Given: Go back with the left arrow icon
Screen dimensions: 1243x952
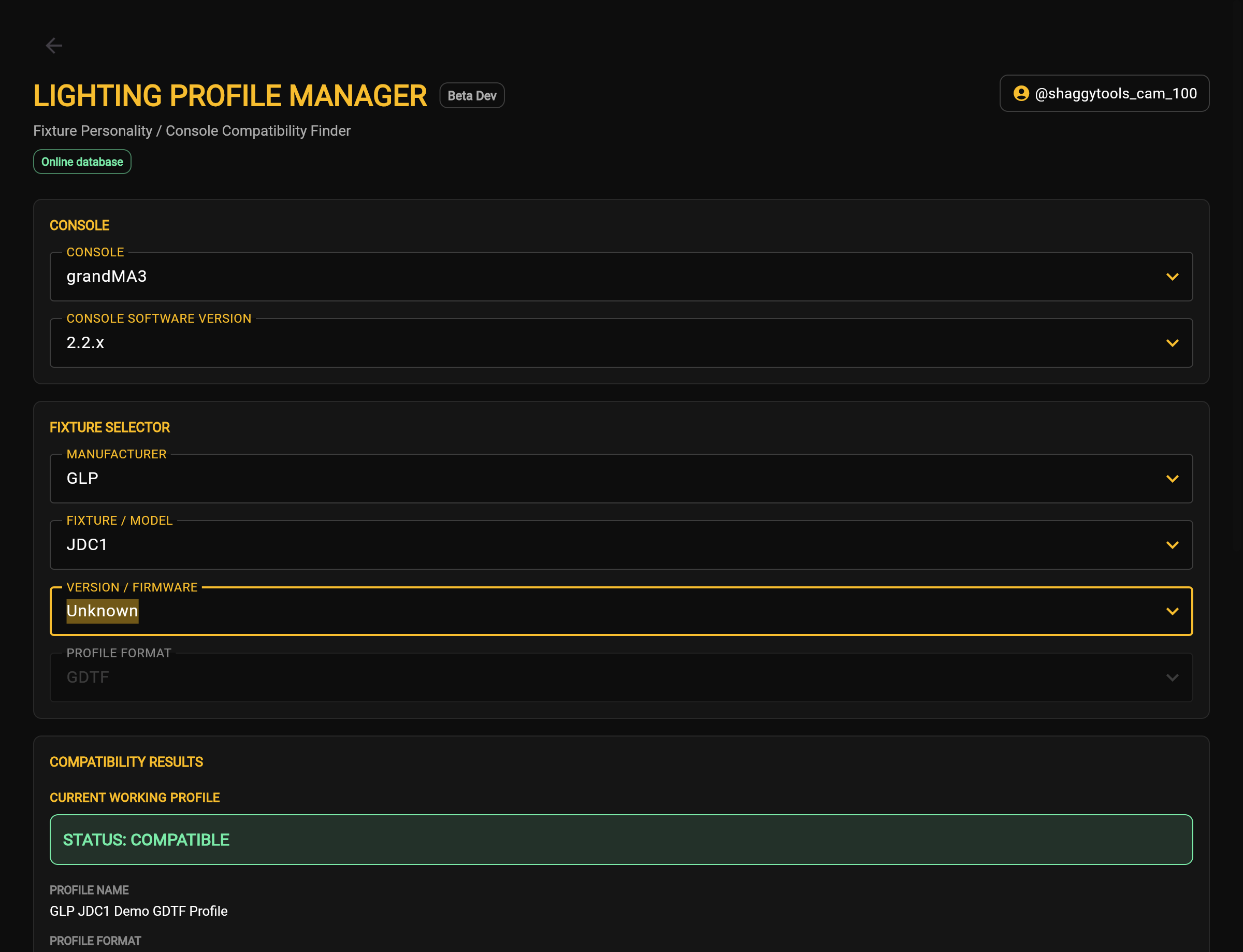Looking at the screenshot, I should click(x=54, y=46).
